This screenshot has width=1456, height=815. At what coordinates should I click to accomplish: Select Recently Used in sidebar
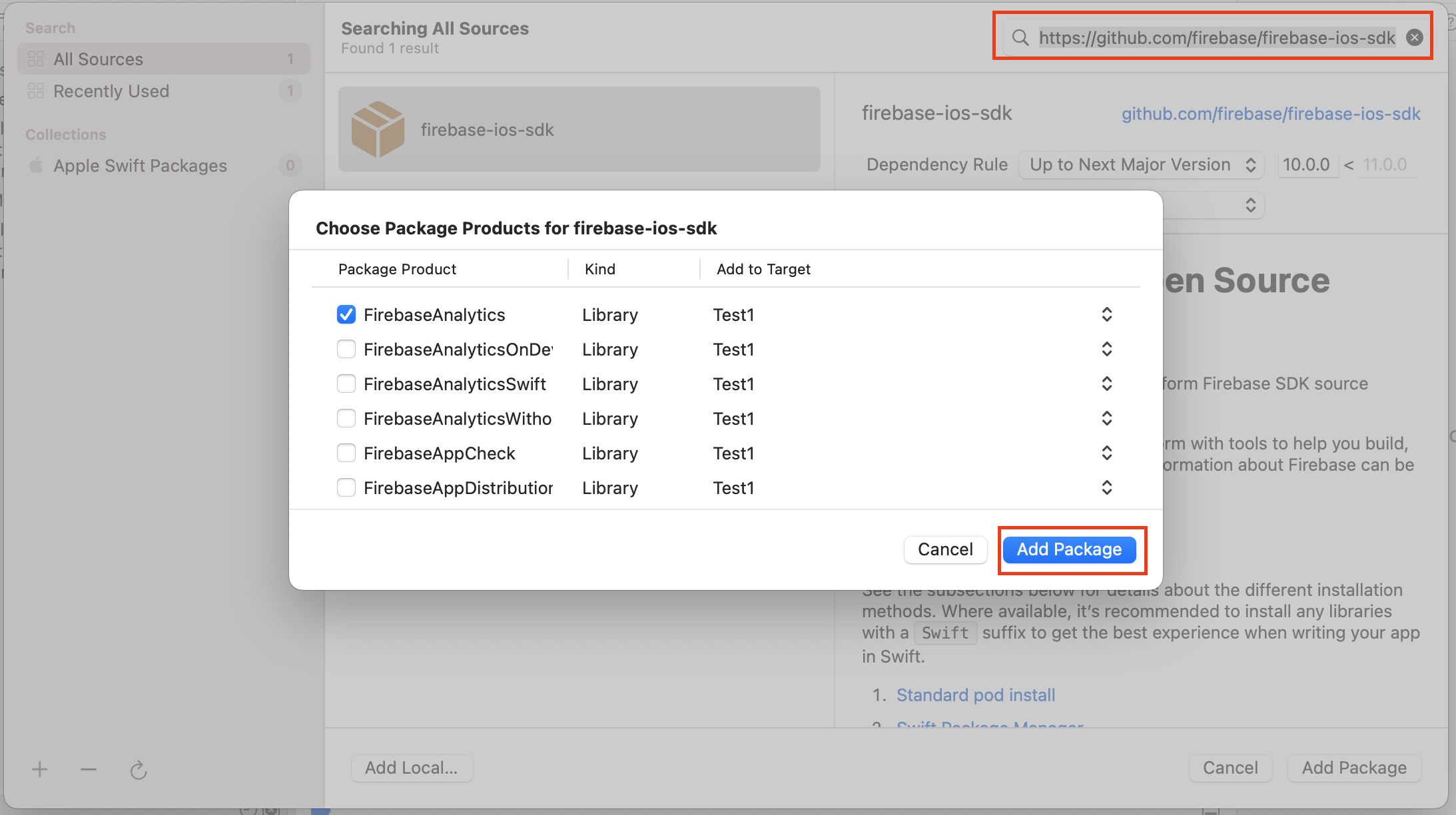coord(111,91)
